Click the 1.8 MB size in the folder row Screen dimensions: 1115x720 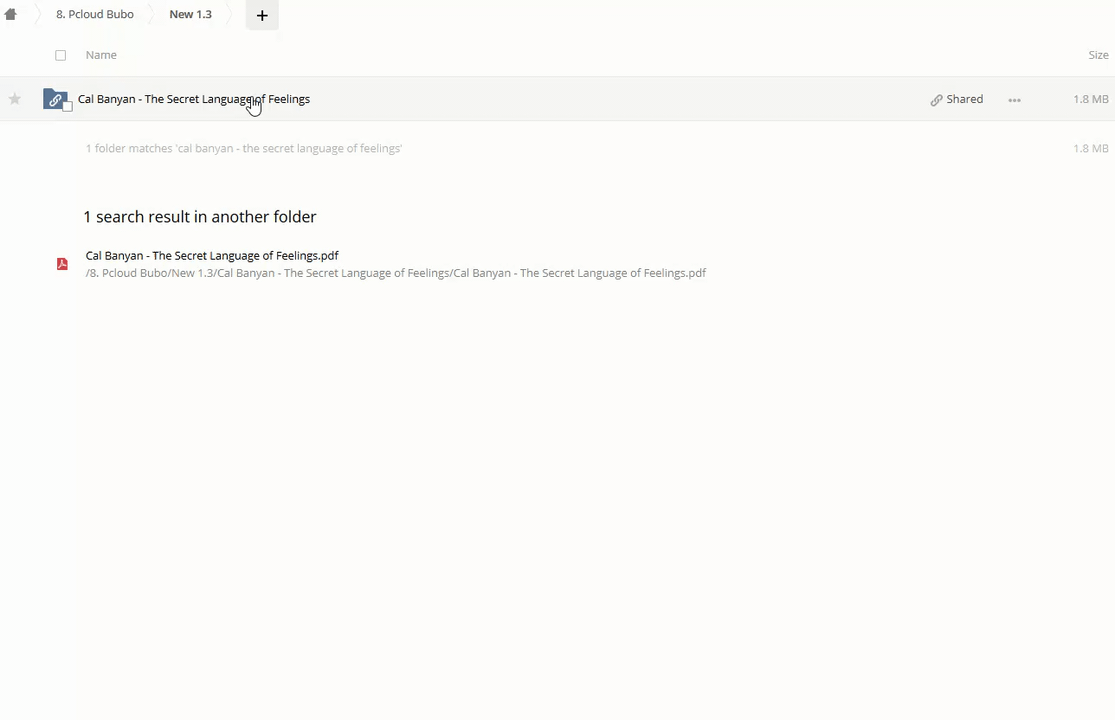[1090, 99]
